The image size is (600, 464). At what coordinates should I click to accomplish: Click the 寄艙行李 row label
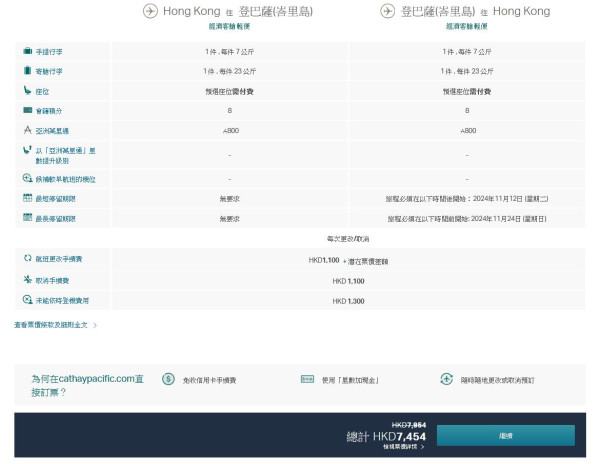pos(49,72)
